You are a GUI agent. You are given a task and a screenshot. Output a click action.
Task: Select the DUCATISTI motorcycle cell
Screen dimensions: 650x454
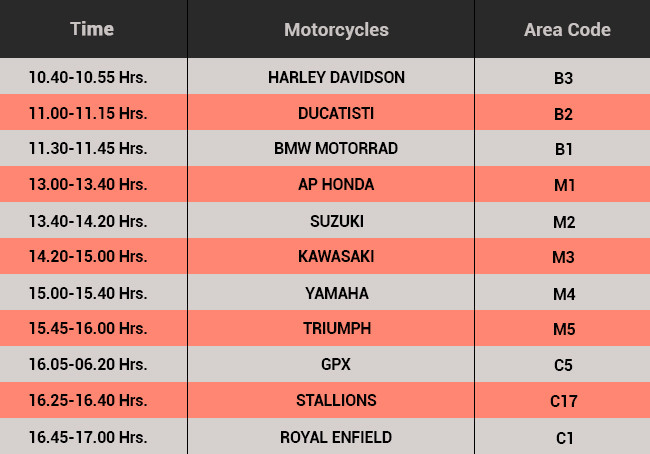point(336,113)
